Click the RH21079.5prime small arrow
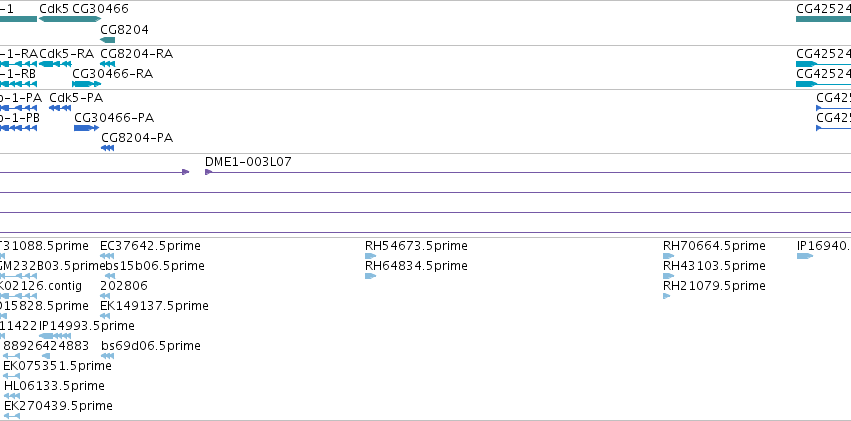851x421 pixels. point(667,296)
